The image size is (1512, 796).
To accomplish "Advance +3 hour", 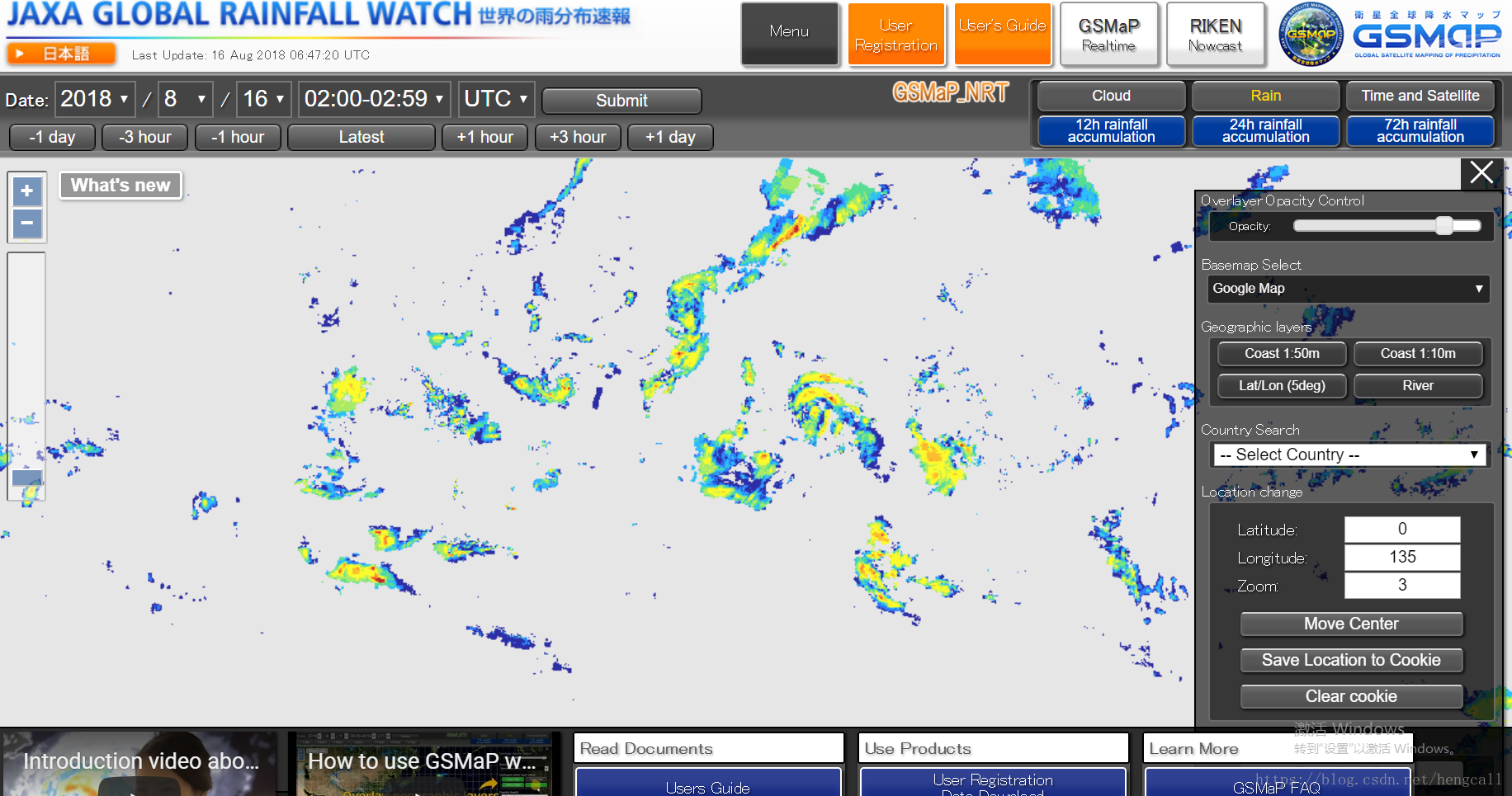I will (x=578, y=137).
